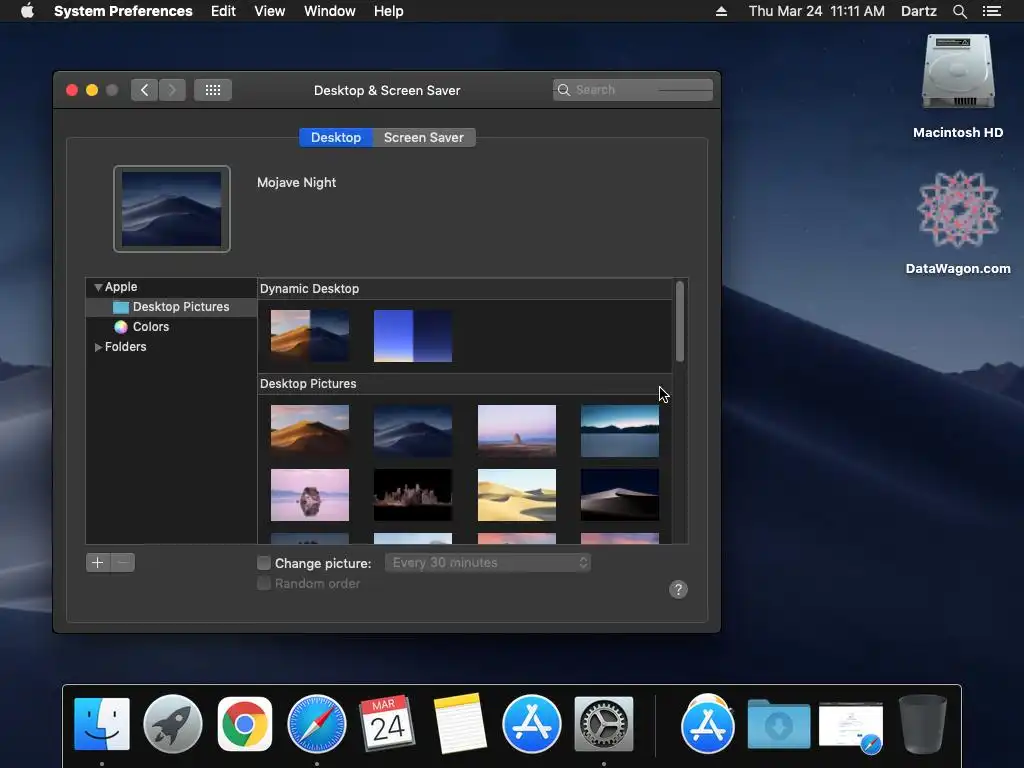
Task: Select the Desktop tab
Action: (336, 138)
